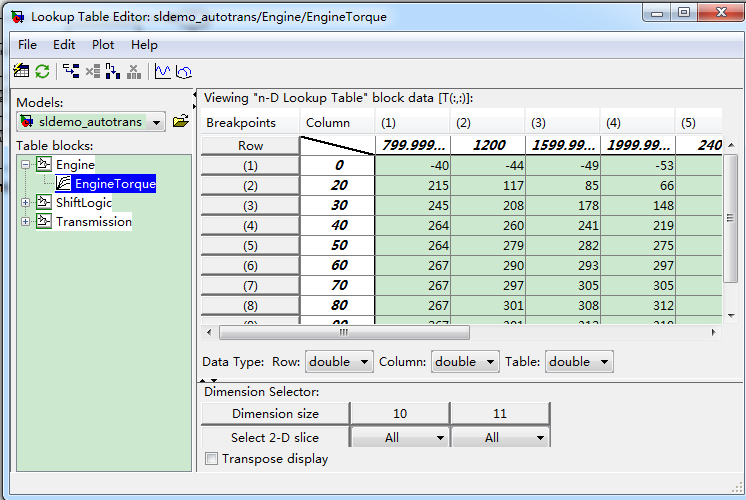This screenshot has height=500, width=746.
Task: Select column breakpoint cell 1200
Action: (488, 145)
